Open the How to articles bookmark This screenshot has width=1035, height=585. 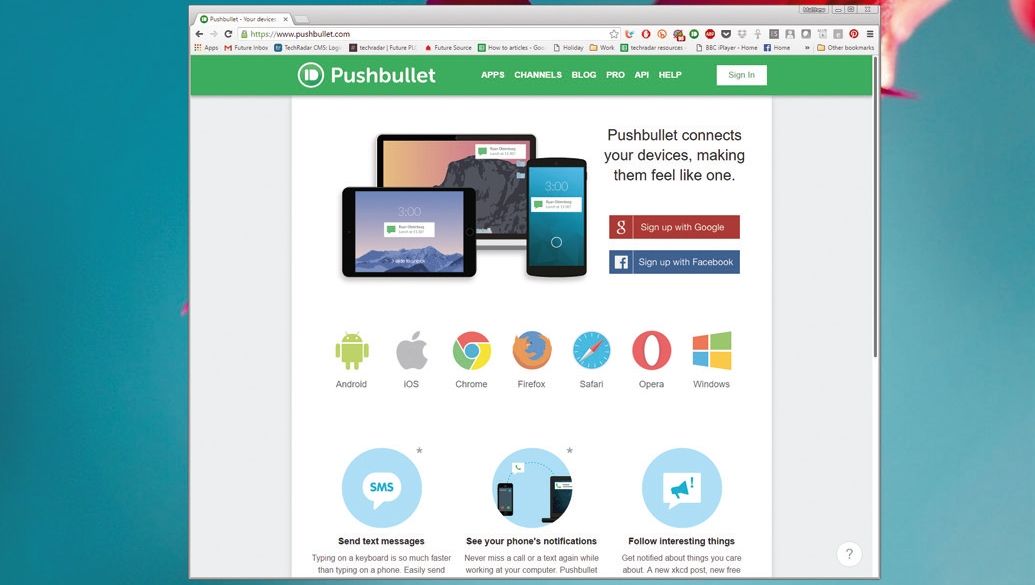(x=512, y=48)
